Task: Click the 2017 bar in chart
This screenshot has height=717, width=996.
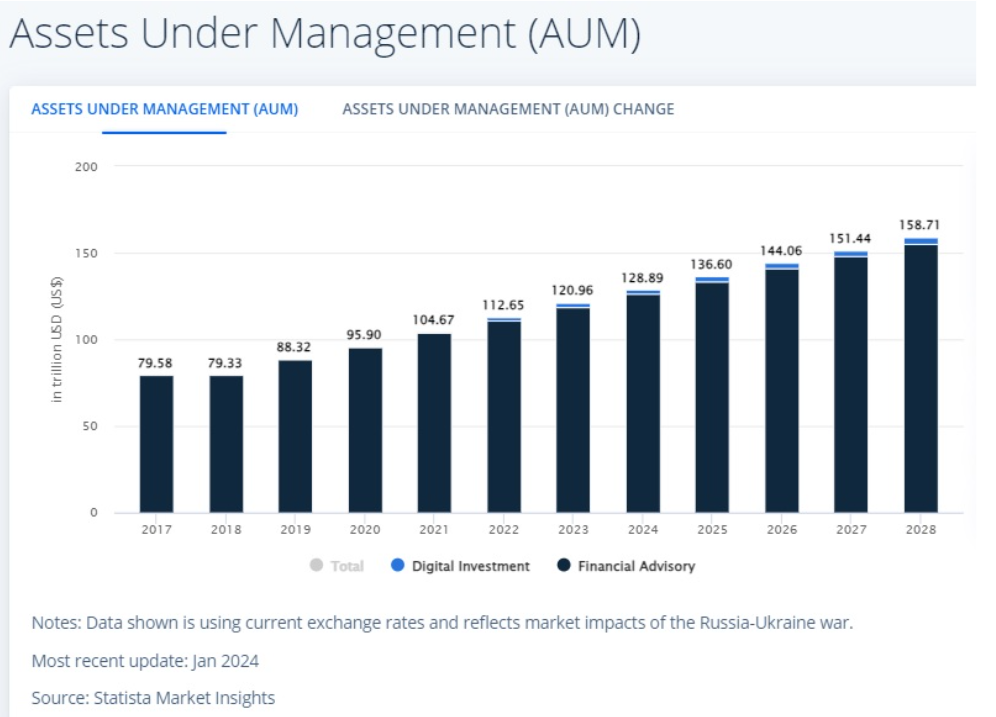Action: 156,444
